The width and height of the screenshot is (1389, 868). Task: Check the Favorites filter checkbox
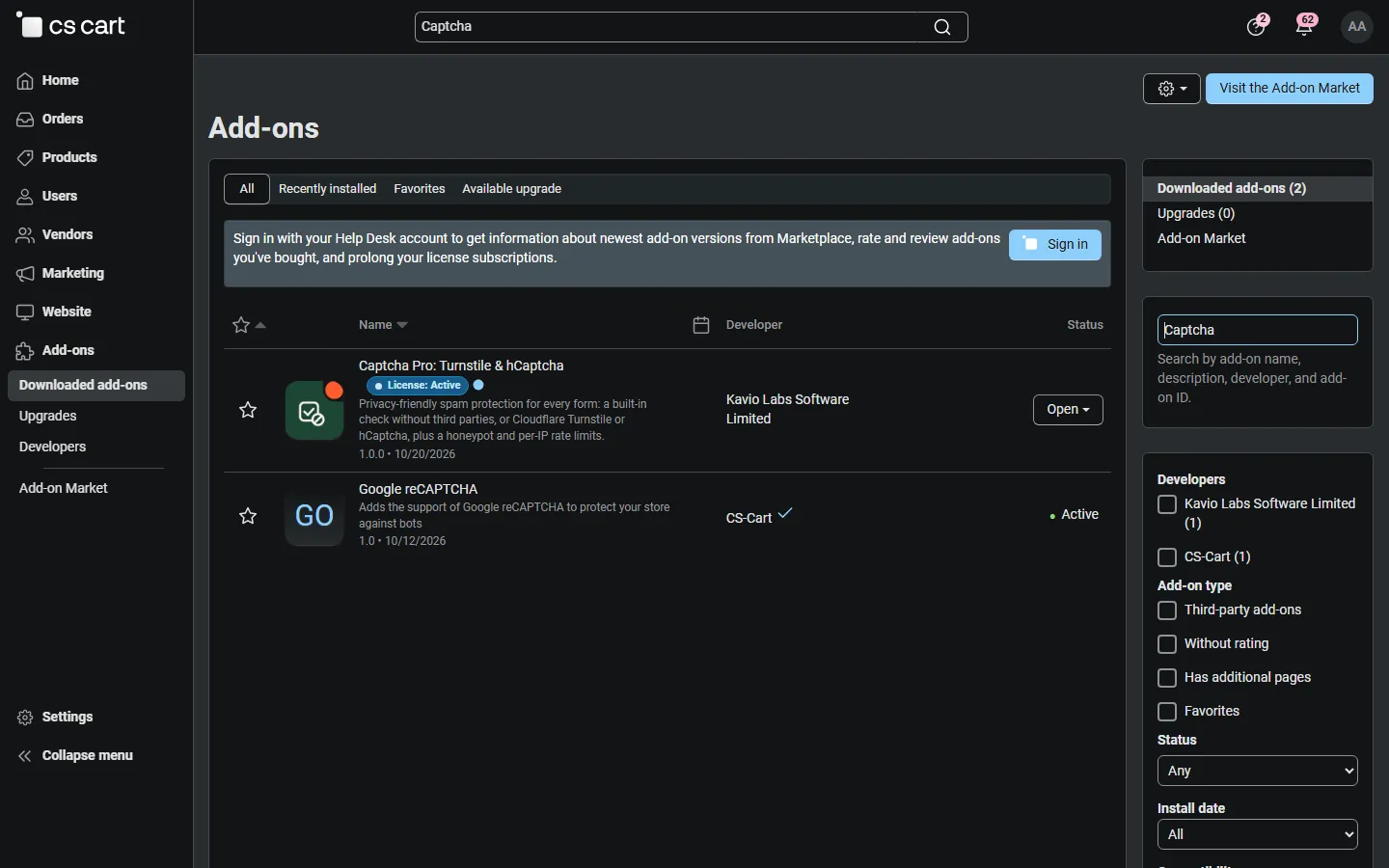1167,712
